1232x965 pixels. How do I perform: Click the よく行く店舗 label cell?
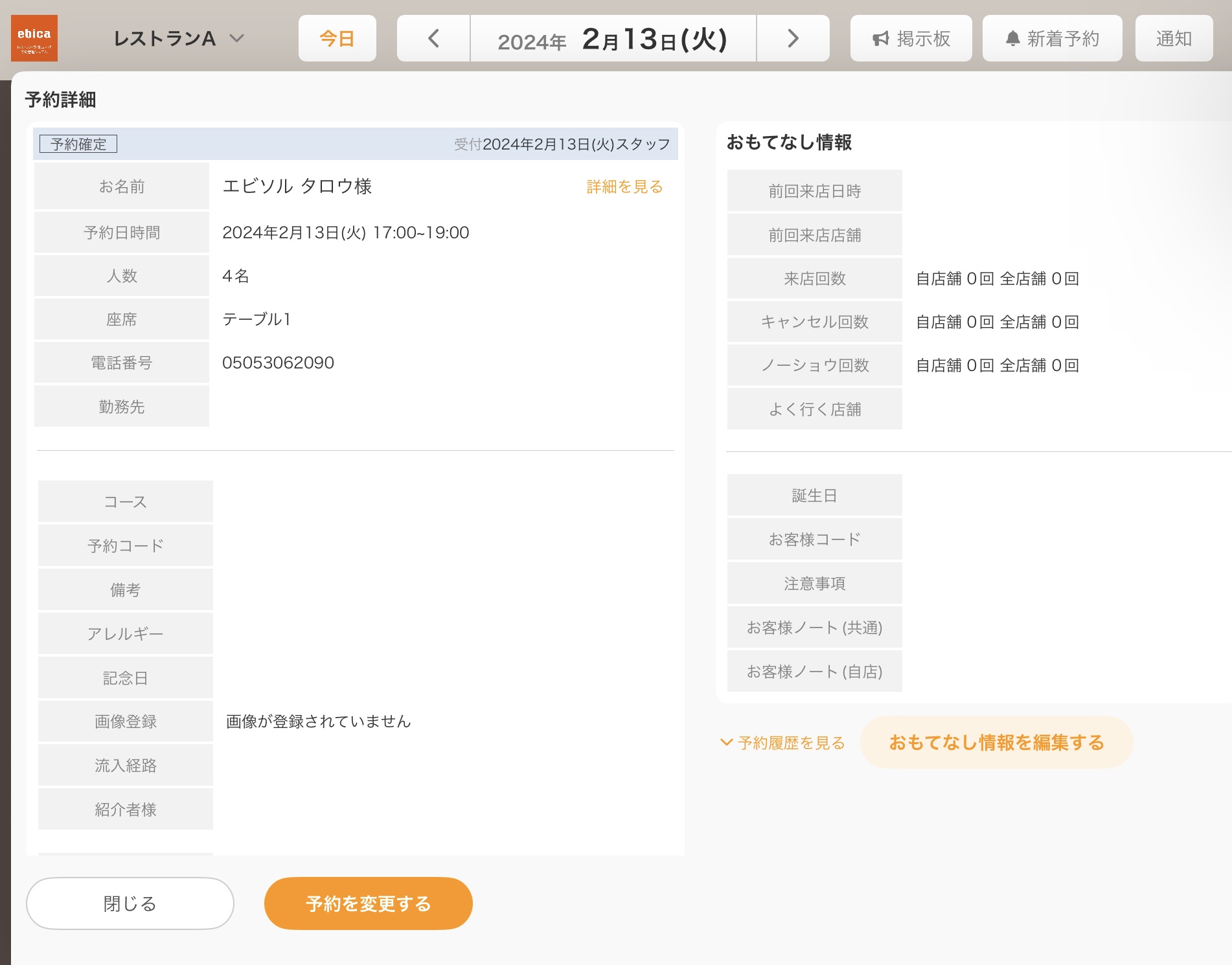coord(815,409)
